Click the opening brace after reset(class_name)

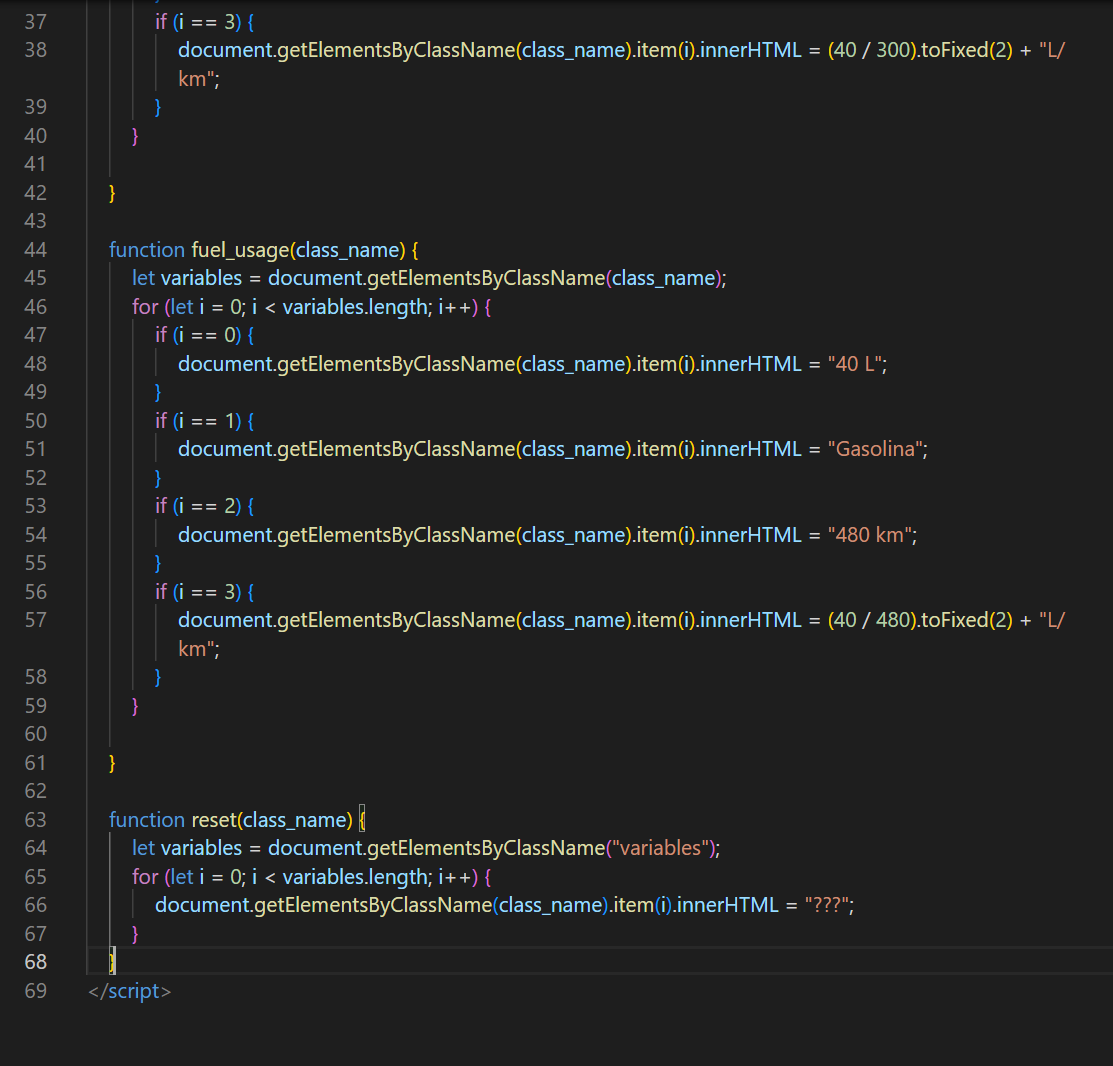tap(362, 820)
